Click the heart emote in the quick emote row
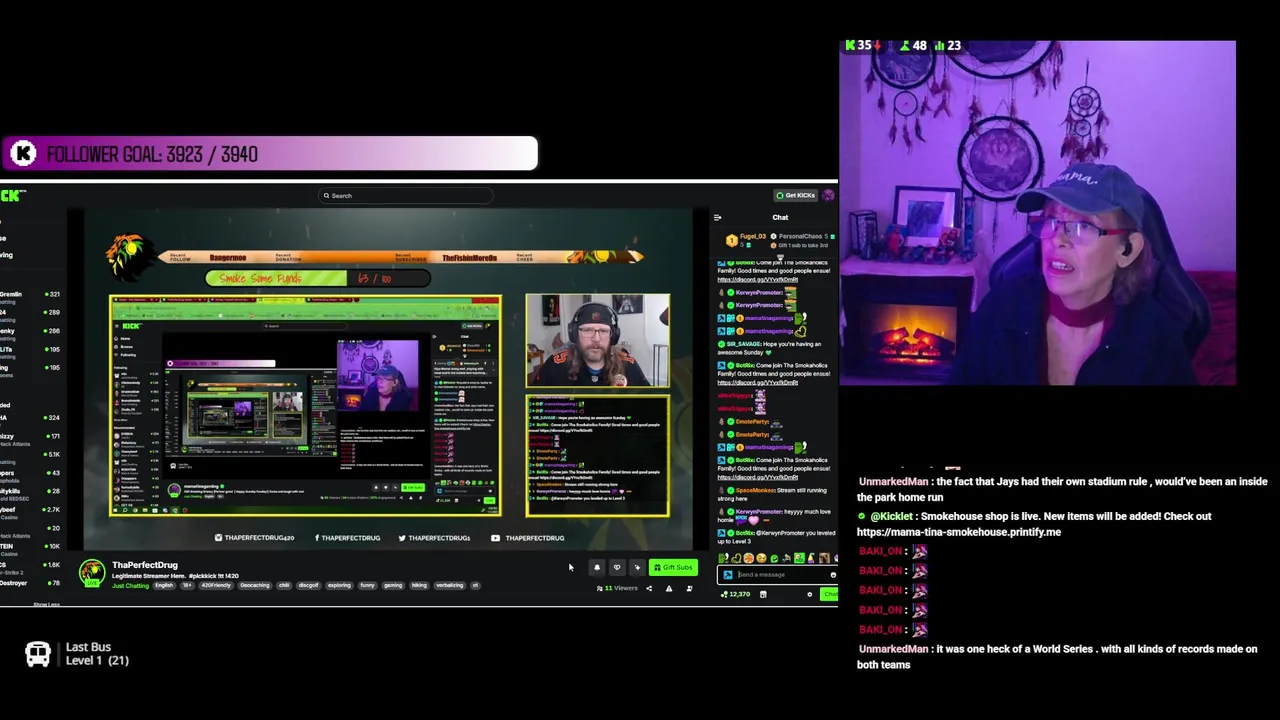Image resolution: width=1280 pixels, height=720 pixels. 735,558
